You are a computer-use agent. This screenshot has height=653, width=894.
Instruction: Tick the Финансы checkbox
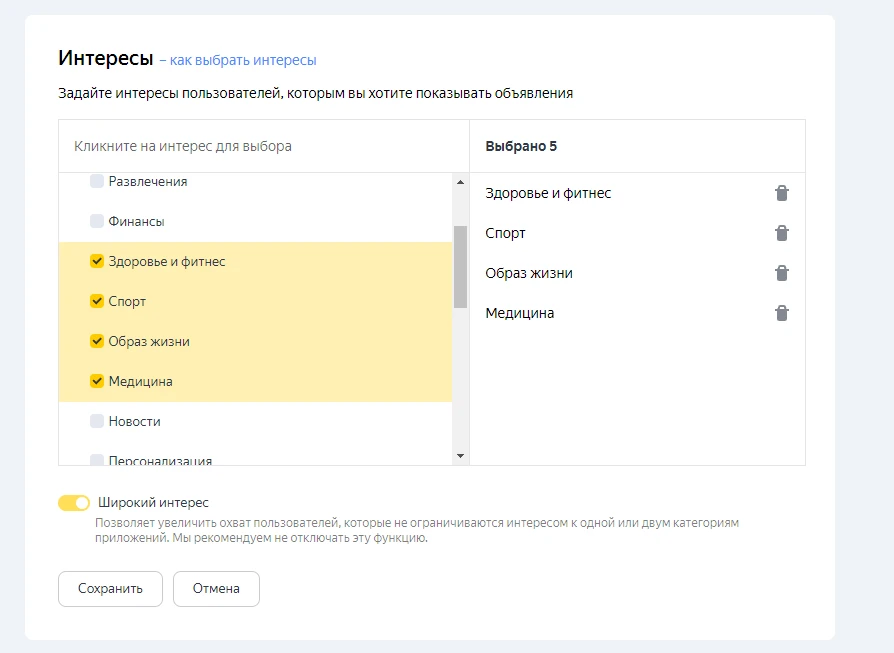97,221
